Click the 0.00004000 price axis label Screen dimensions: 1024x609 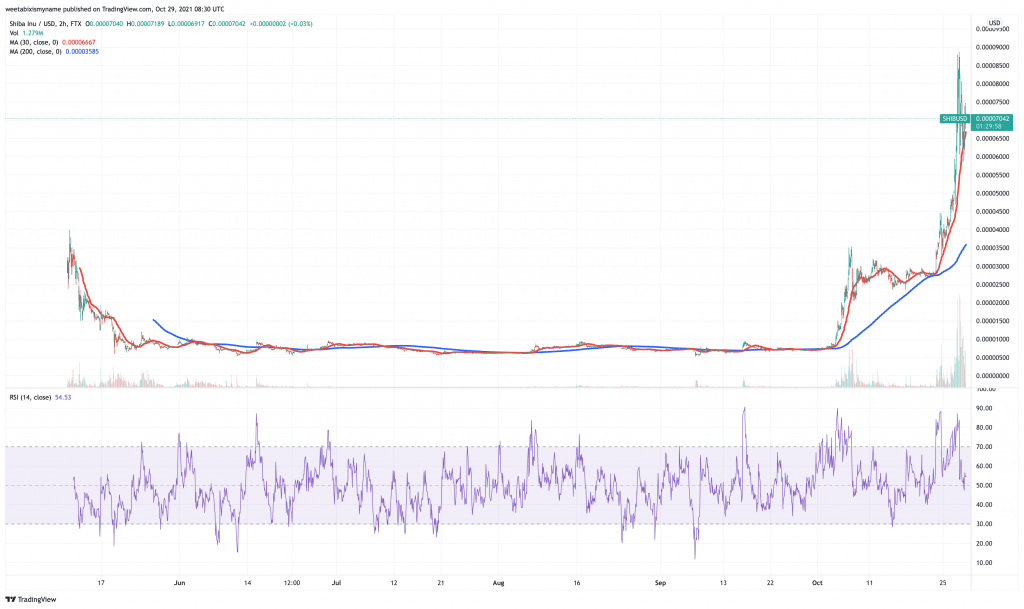click(x=993, y=230)
